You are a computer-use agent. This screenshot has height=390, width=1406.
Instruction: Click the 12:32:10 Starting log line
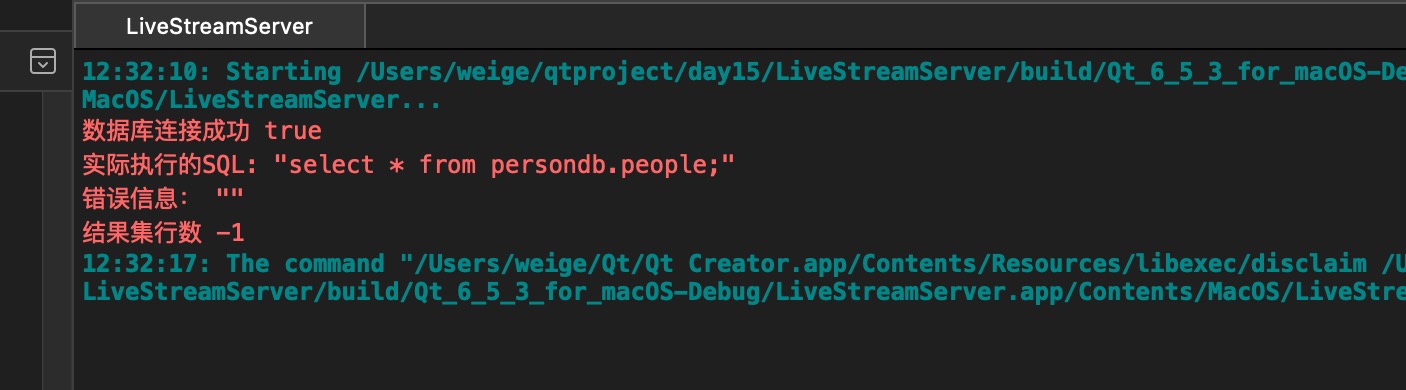744,72
